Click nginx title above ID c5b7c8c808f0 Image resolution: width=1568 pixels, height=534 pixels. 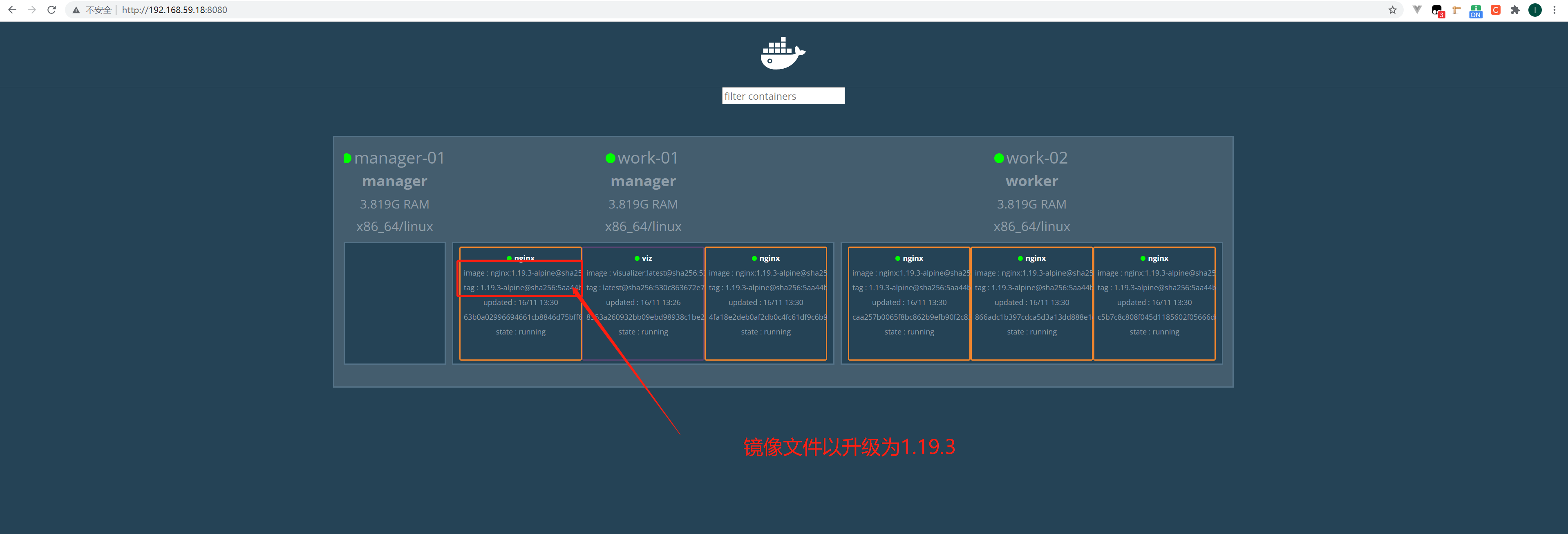(1158, 258)
